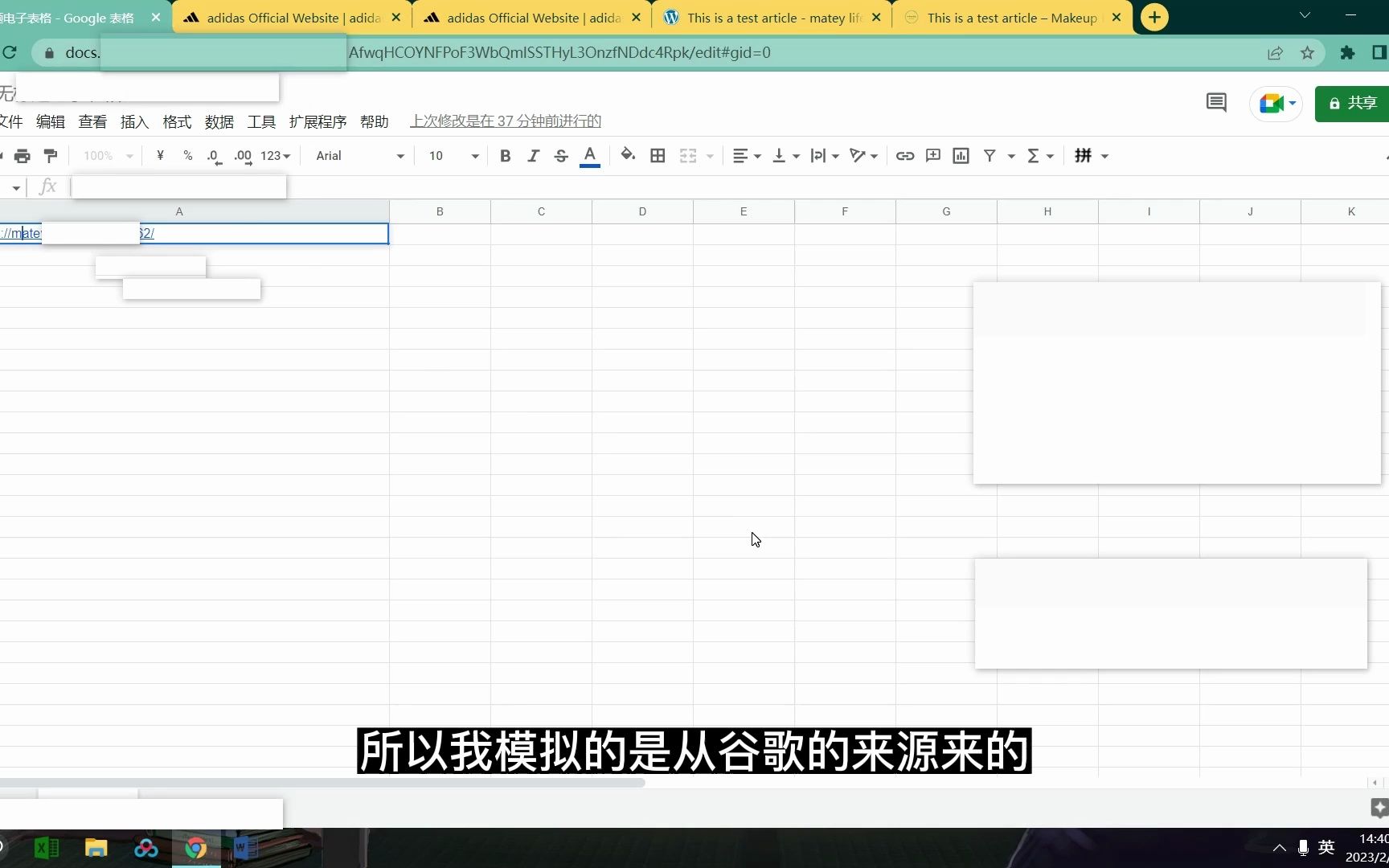Switch to matey life test article tab
The height and width of the screenshot is (868, 1389).
click(772, 18)
